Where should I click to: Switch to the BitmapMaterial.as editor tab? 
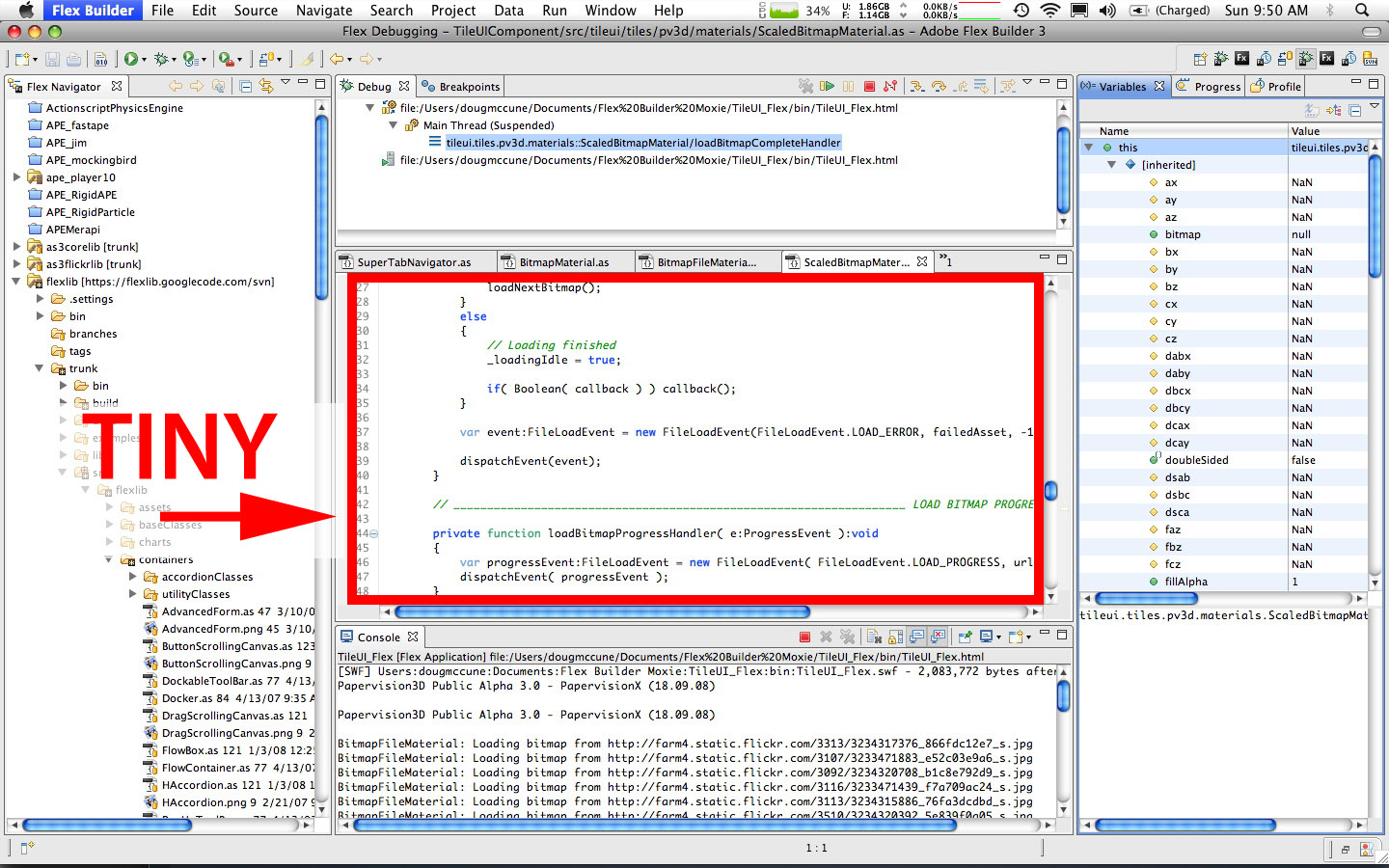pyautogui.click(x=564, y=262)
